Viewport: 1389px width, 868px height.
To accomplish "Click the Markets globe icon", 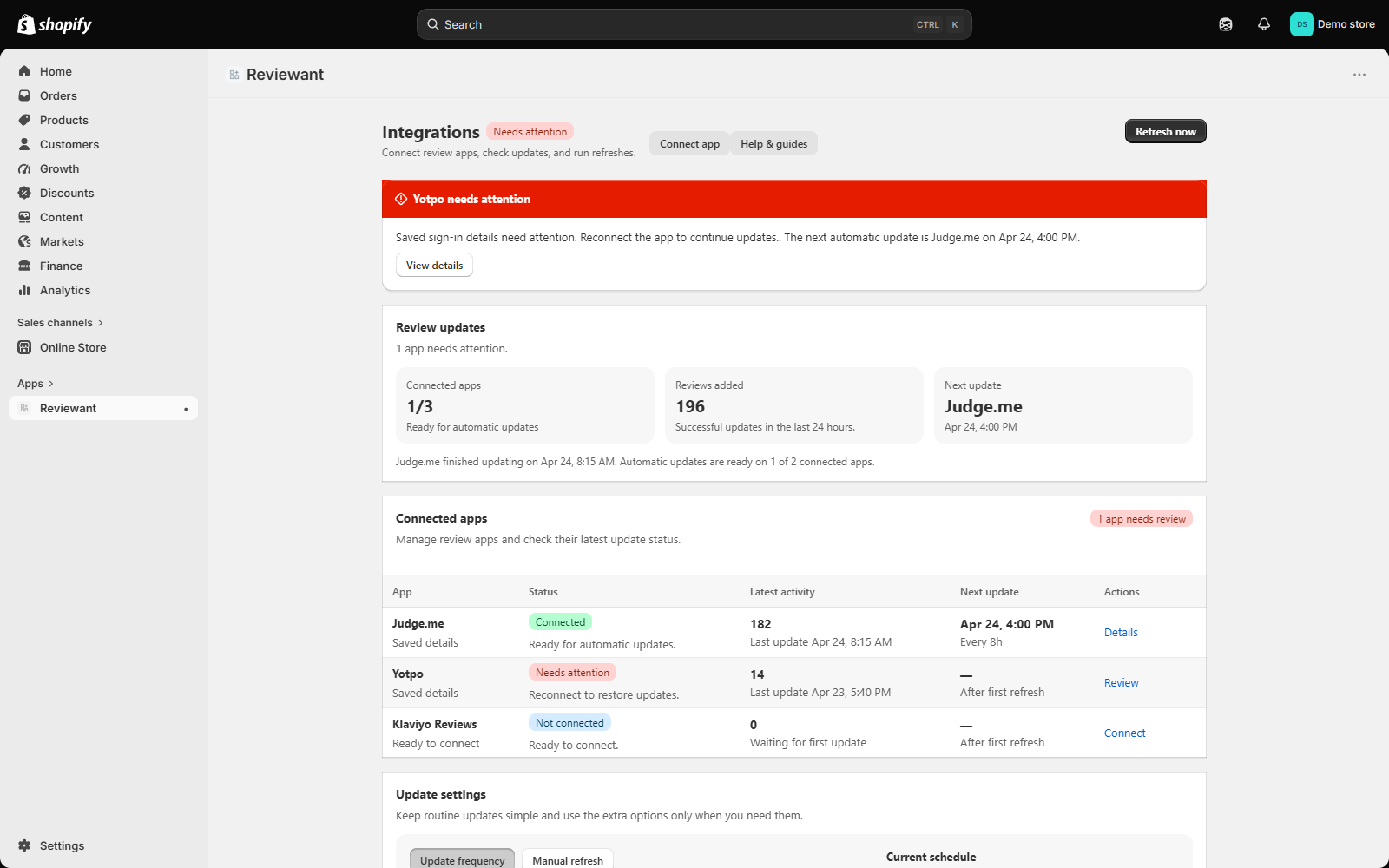I will (24, 241).
